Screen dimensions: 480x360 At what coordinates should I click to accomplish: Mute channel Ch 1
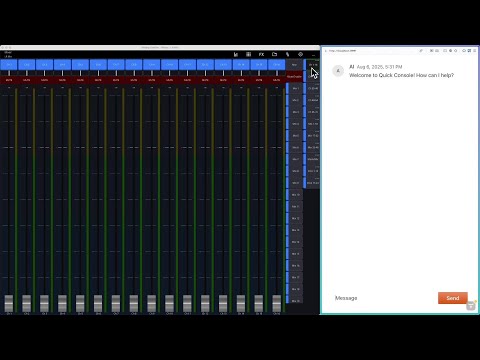pyautogui.click(x=9, y=80)
